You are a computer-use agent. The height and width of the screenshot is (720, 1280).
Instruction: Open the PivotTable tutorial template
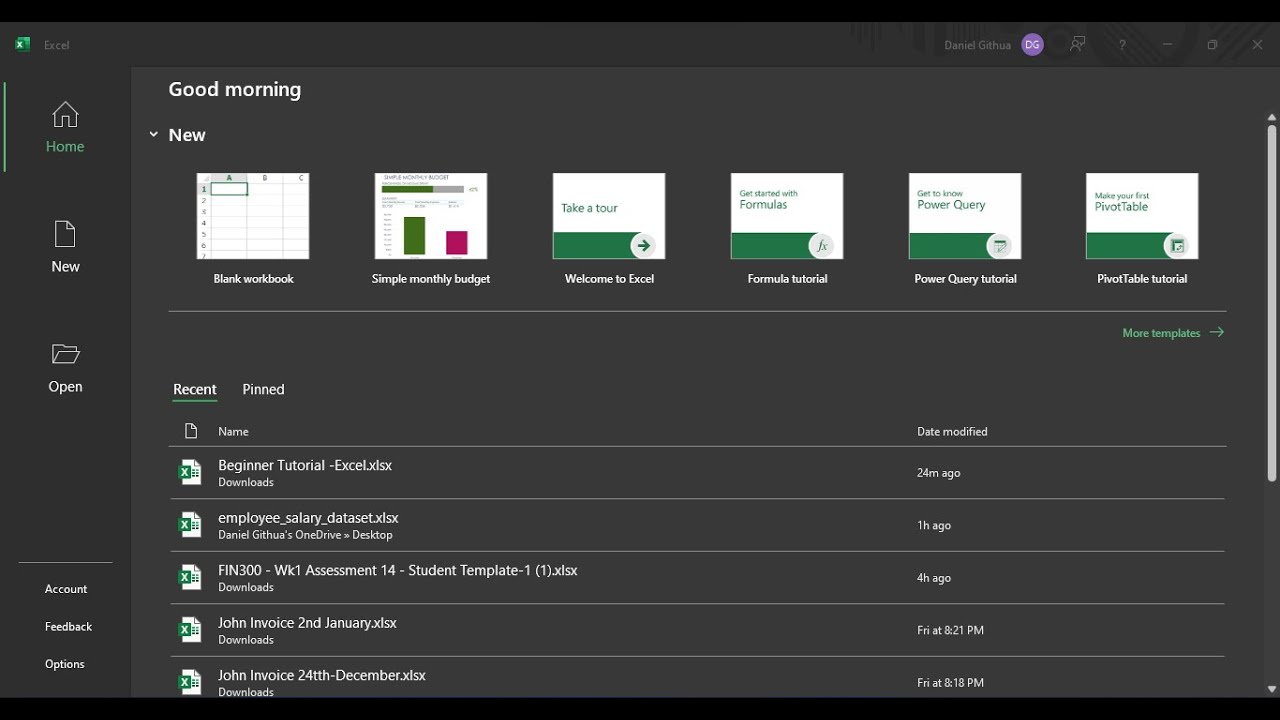pyautogui.click(x=1142, y=216)
